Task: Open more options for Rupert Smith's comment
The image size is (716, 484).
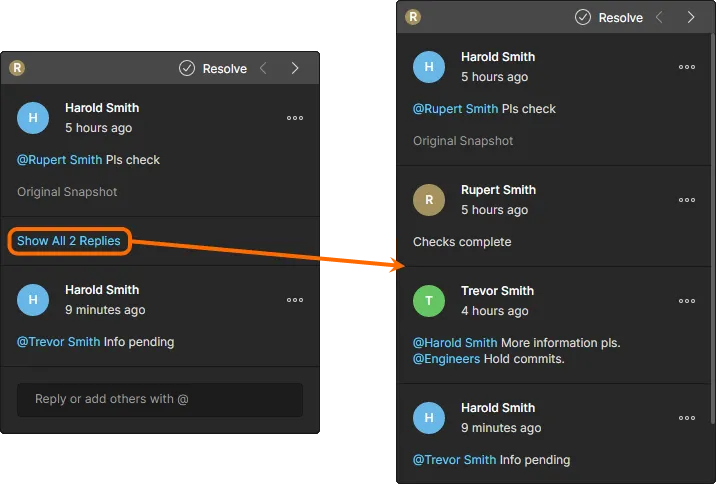Action: [x=687, y=200]
